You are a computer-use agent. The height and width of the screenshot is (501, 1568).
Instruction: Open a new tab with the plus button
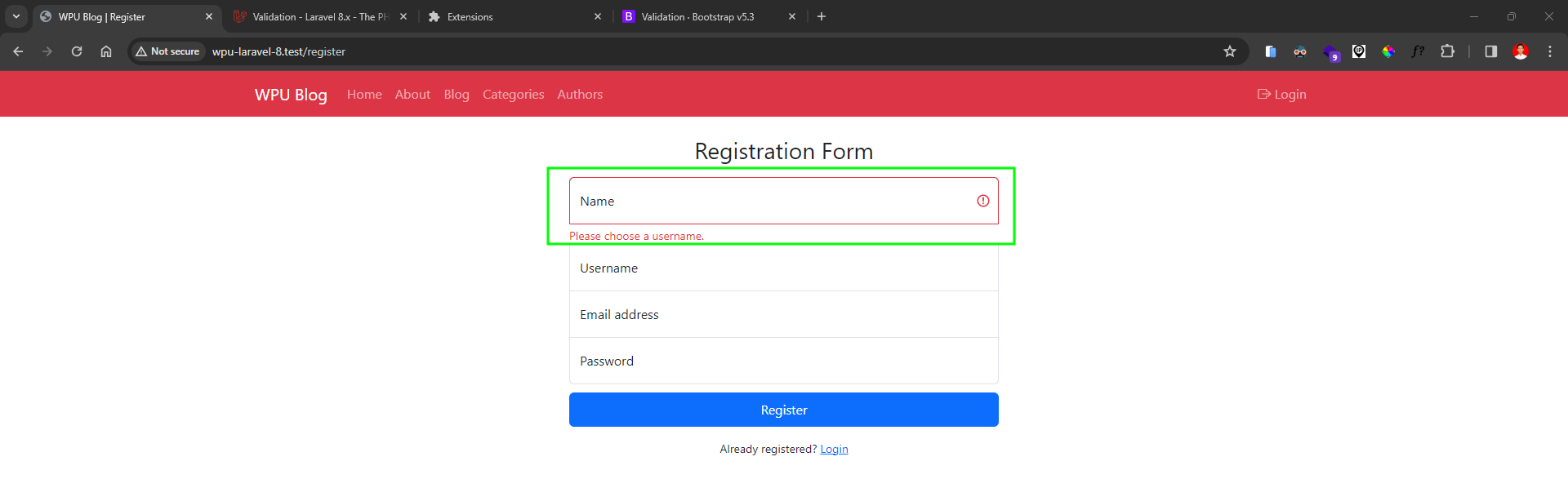point(822,16)
